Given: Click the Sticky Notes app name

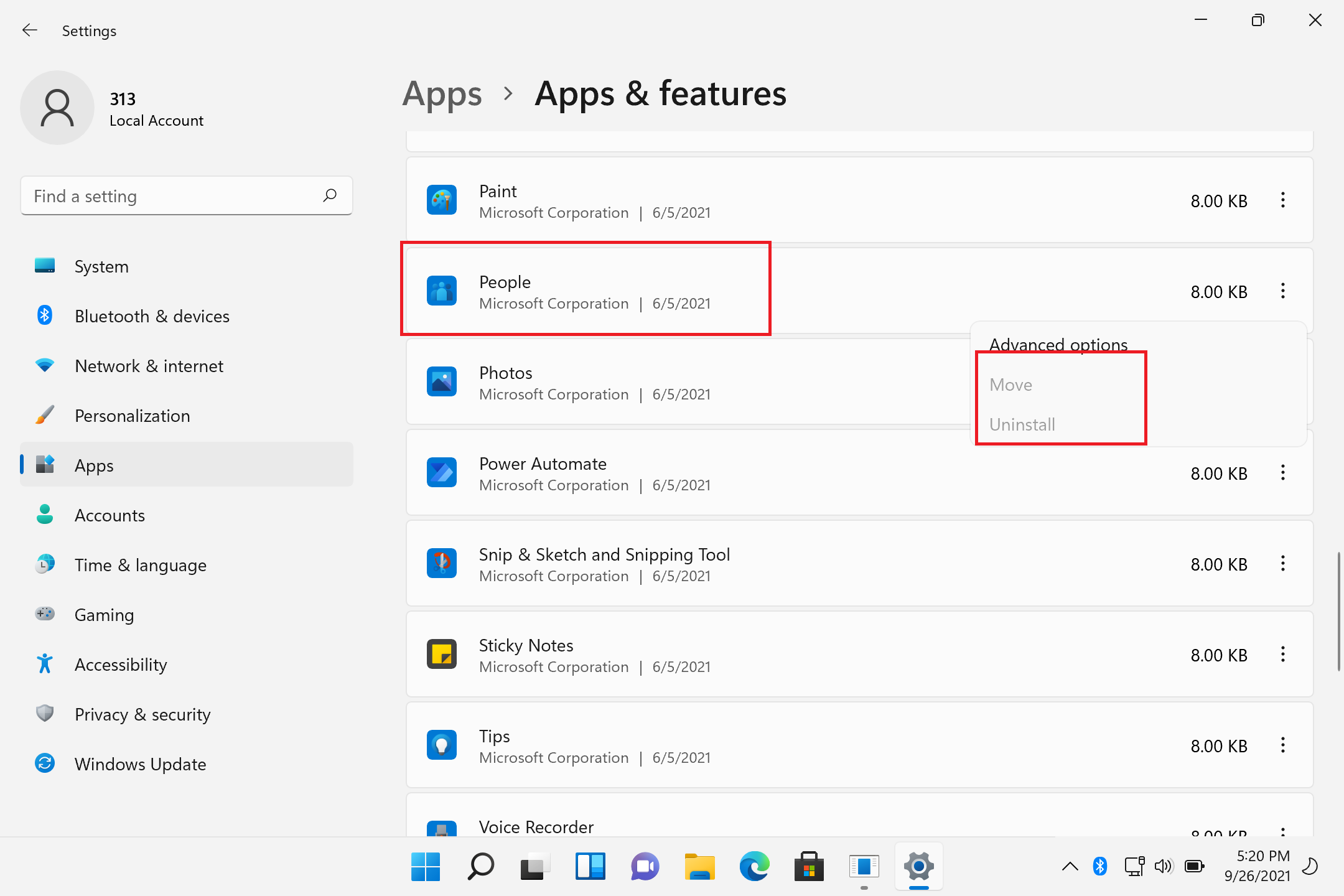Looking at the screenshot, I should [526, 646].
